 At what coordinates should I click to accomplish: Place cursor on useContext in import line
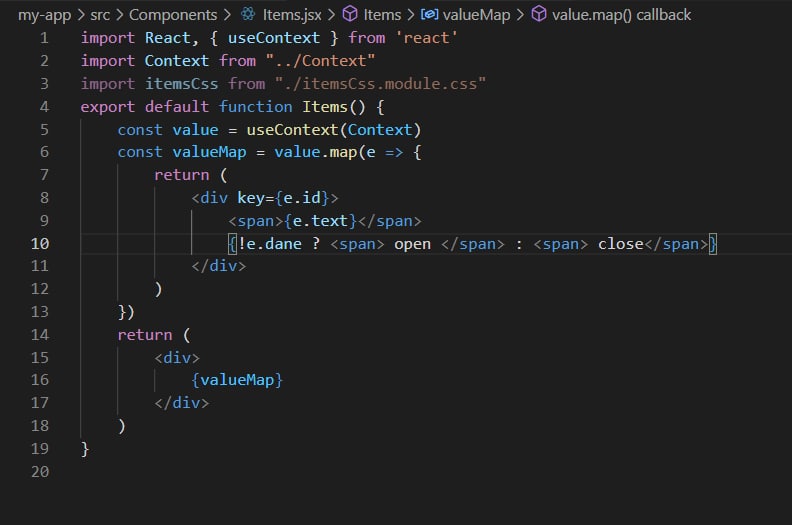pyautogui.click(x=274, y=38)
